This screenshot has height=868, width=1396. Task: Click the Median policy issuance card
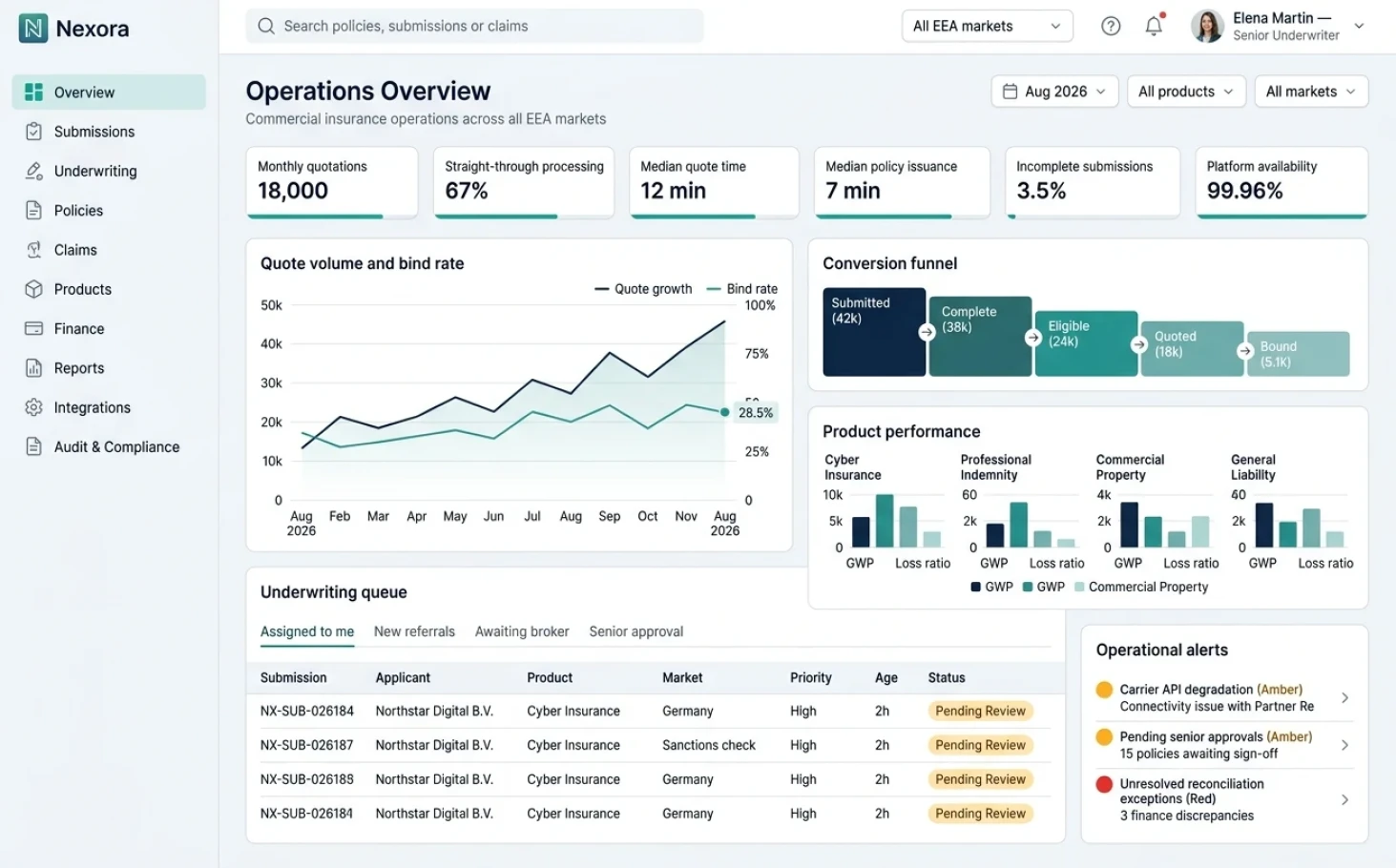pyautogui.click(x=902, y=182)
